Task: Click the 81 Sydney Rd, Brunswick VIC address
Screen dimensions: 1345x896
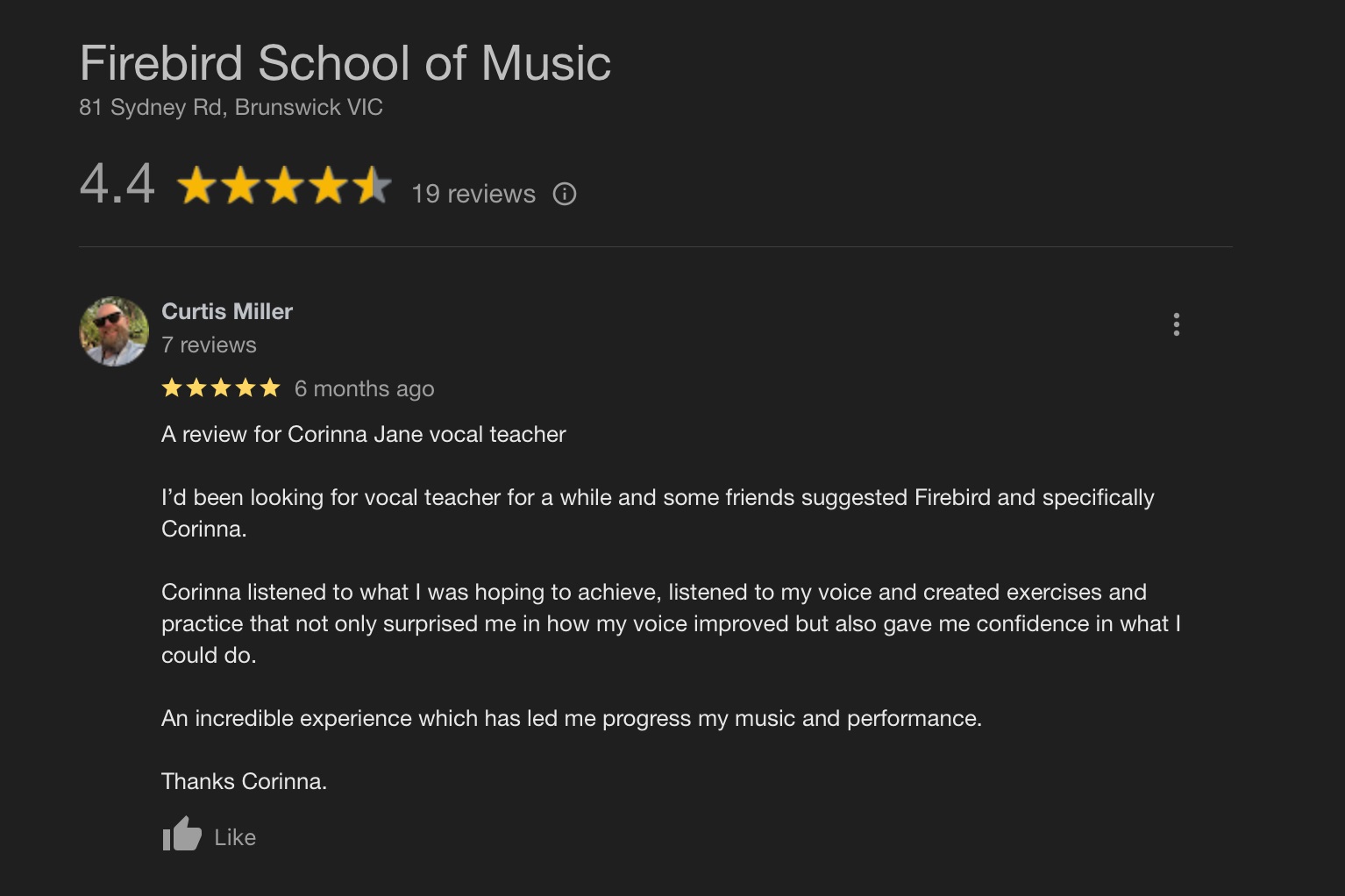Action: click(231, 107)
